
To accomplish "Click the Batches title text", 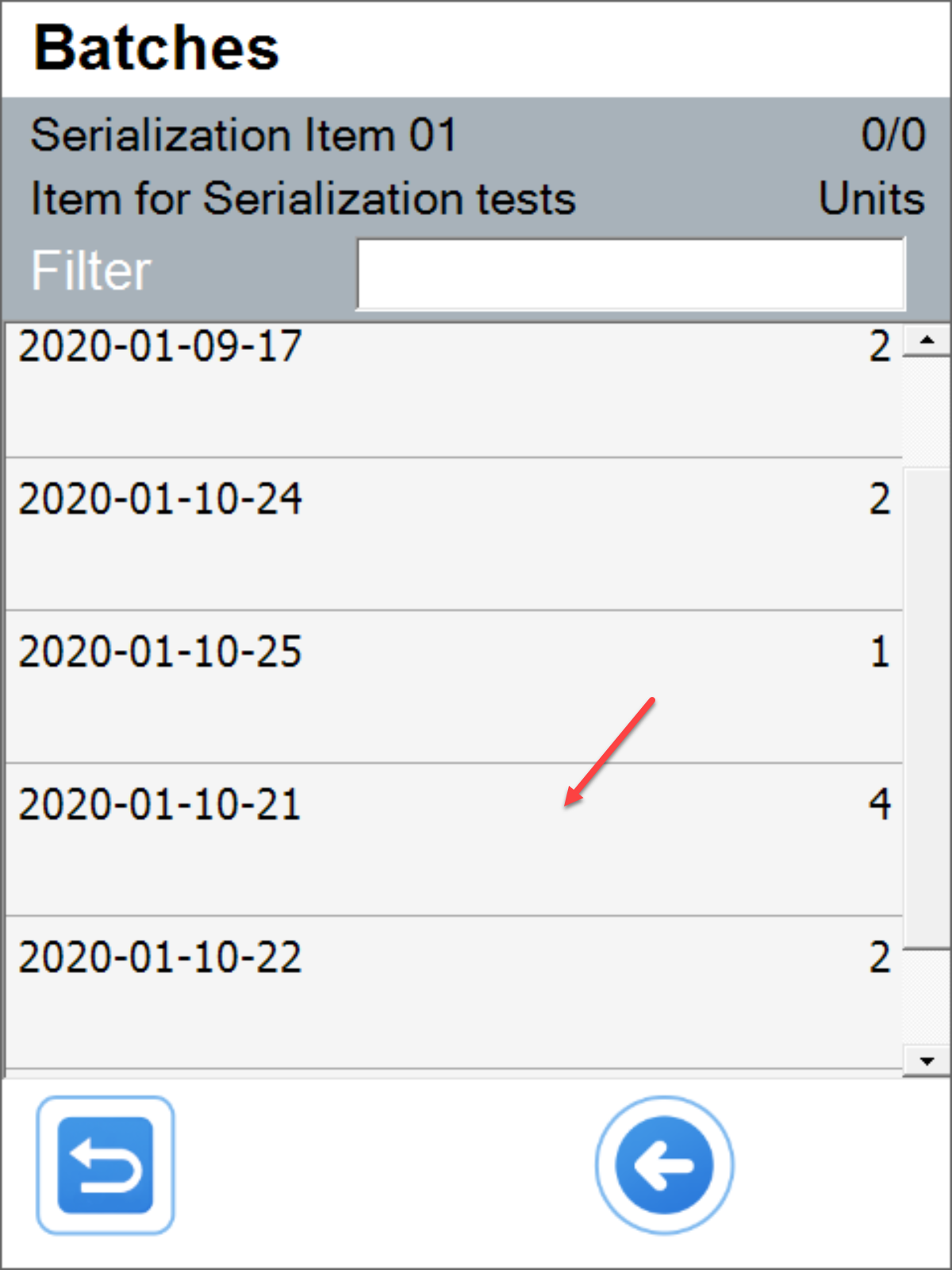I will pos(156,48).
